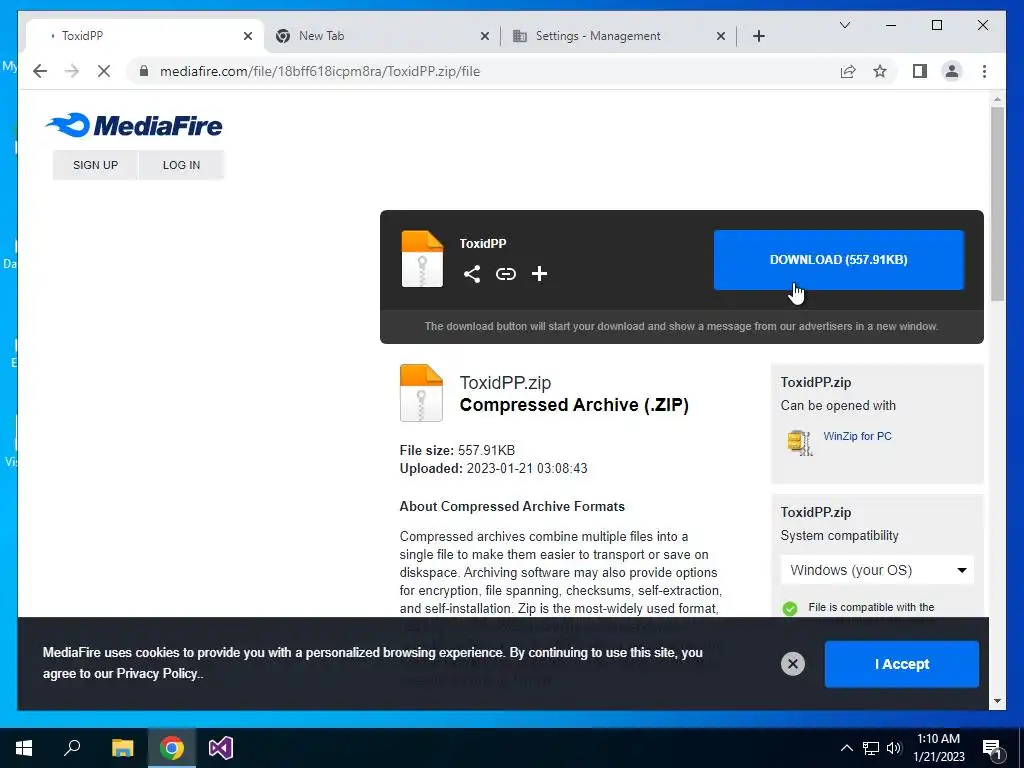The height and width of the screenshot is (768, 1024).
Task: Click the WinZip icon in sidebar
Action: (x=799, y=442)
